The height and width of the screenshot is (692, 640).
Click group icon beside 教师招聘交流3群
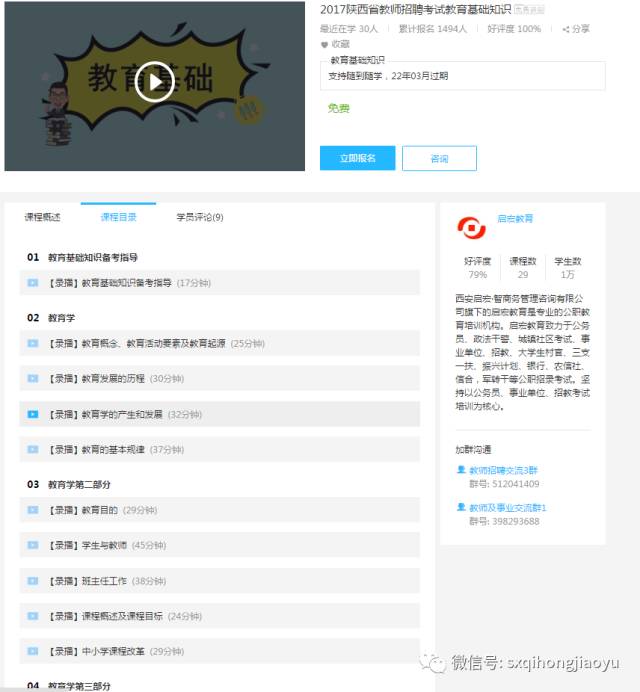point(461,470)
